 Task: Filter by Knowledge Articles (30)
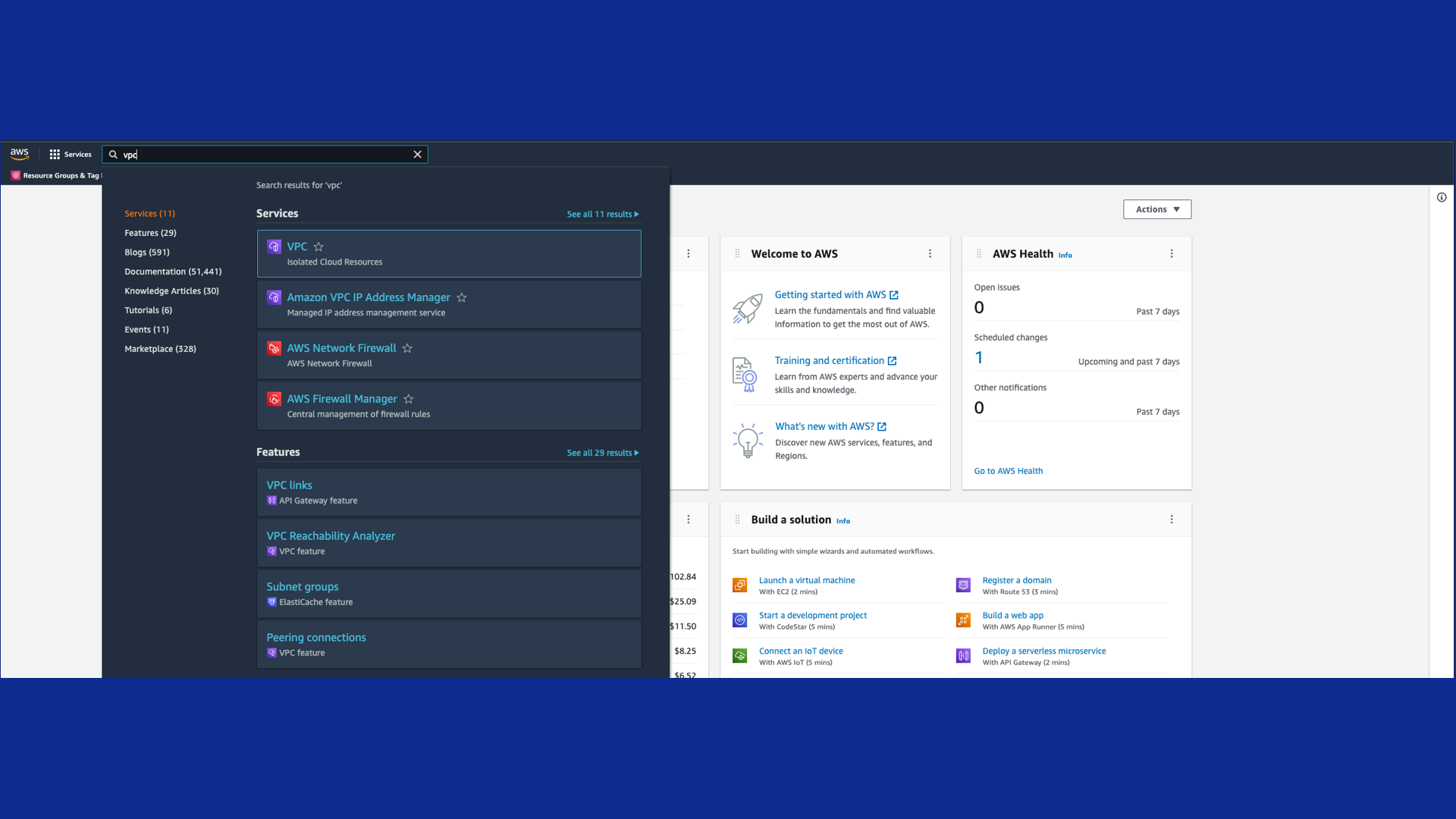(171, 291)
